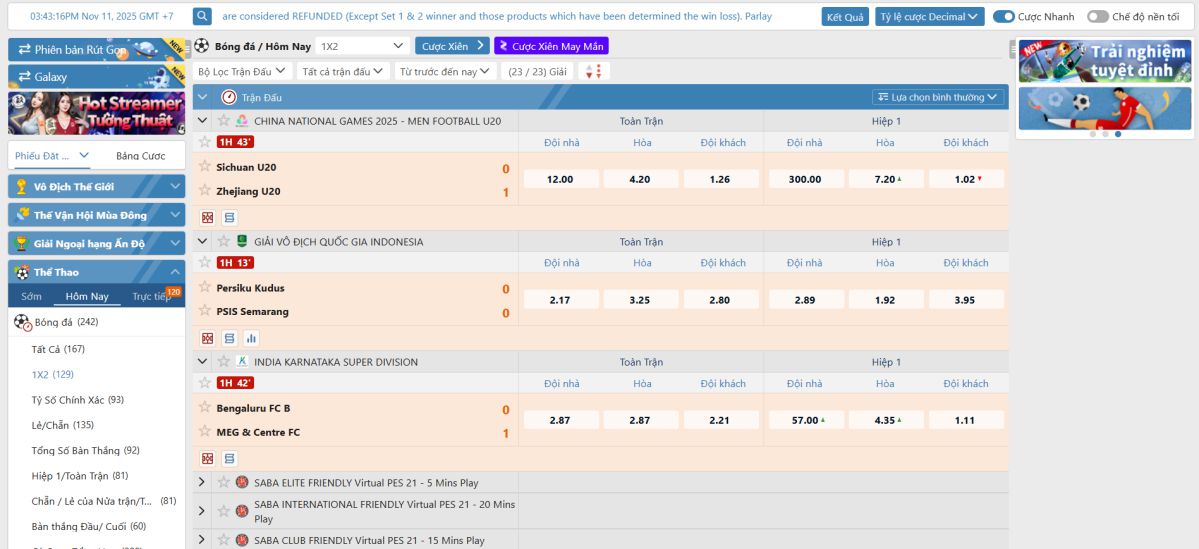Click the Hot Streamer promotional banner
The height and width of the screenshot is (549, 1199).
click(97, 113)
